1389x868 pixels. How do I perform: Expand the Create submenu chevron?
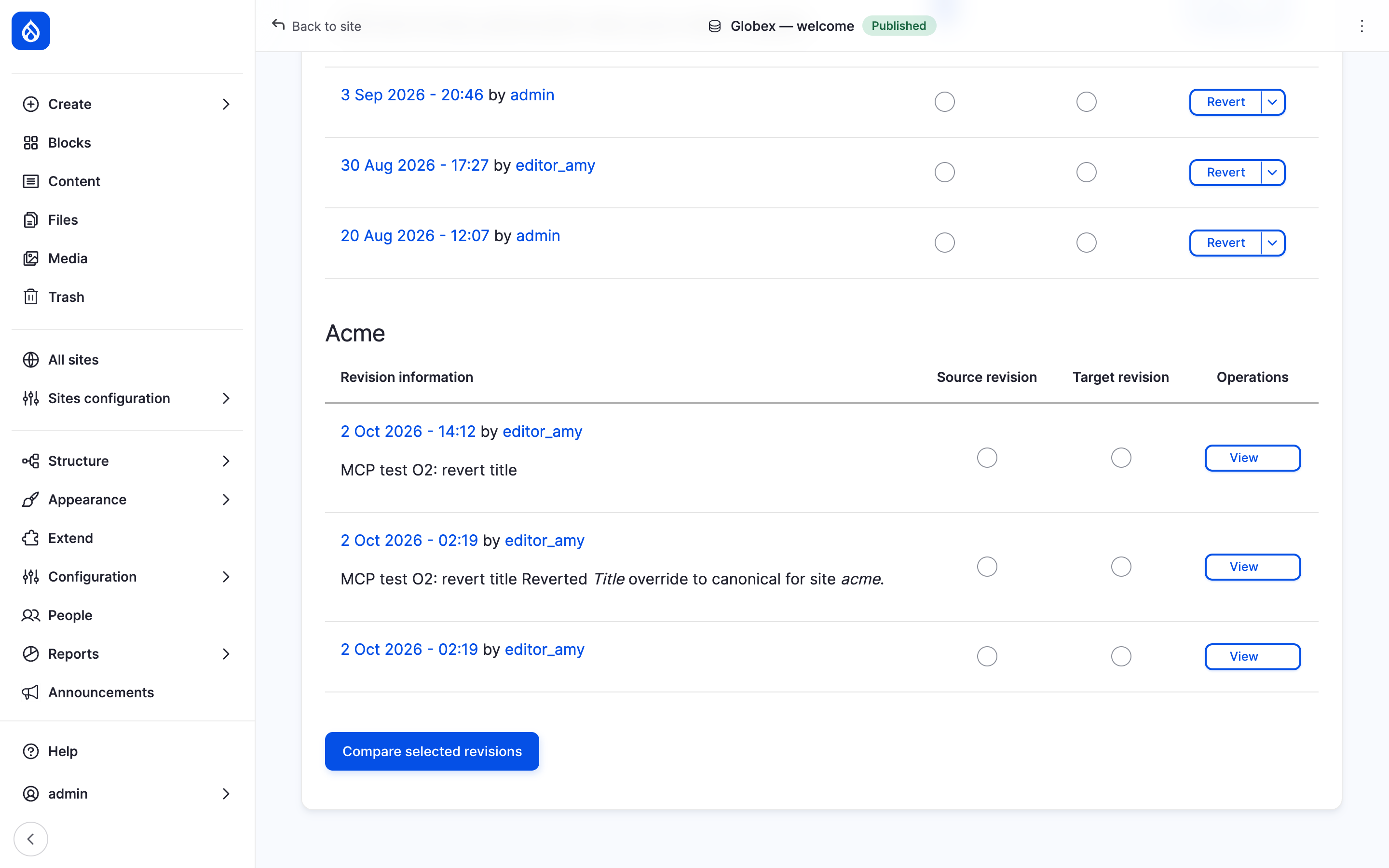click(226, 104)
